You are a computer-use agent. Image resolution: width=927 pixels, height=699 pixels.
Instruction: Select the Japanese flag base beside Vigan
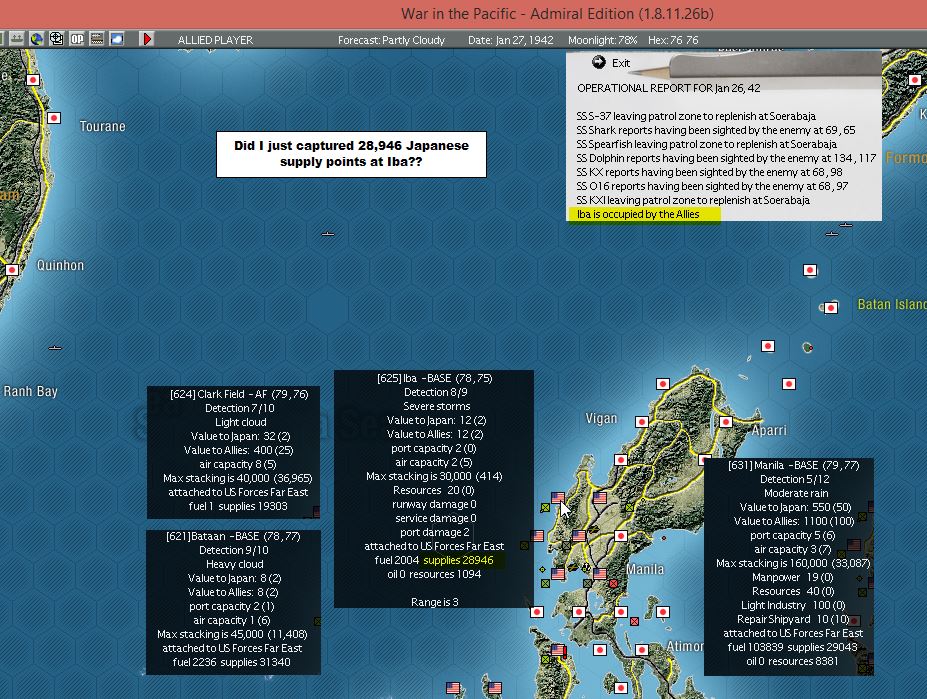(641, 422)
